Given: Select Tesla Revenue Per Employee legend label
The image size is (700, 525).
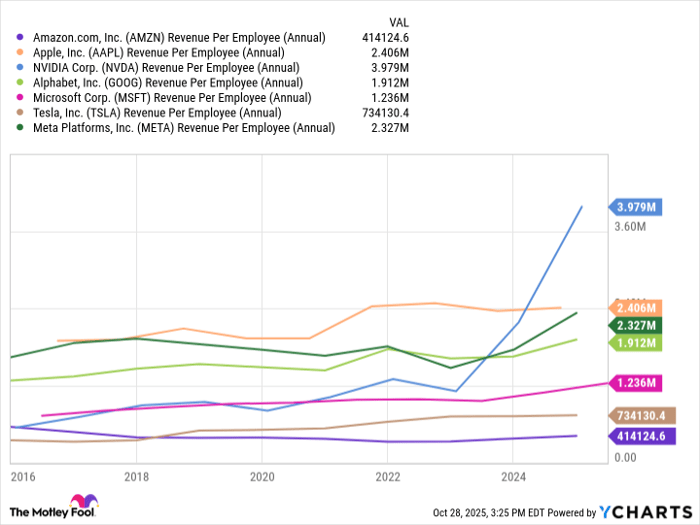Looking at the screenshot, I should click(x=157, y=112).
